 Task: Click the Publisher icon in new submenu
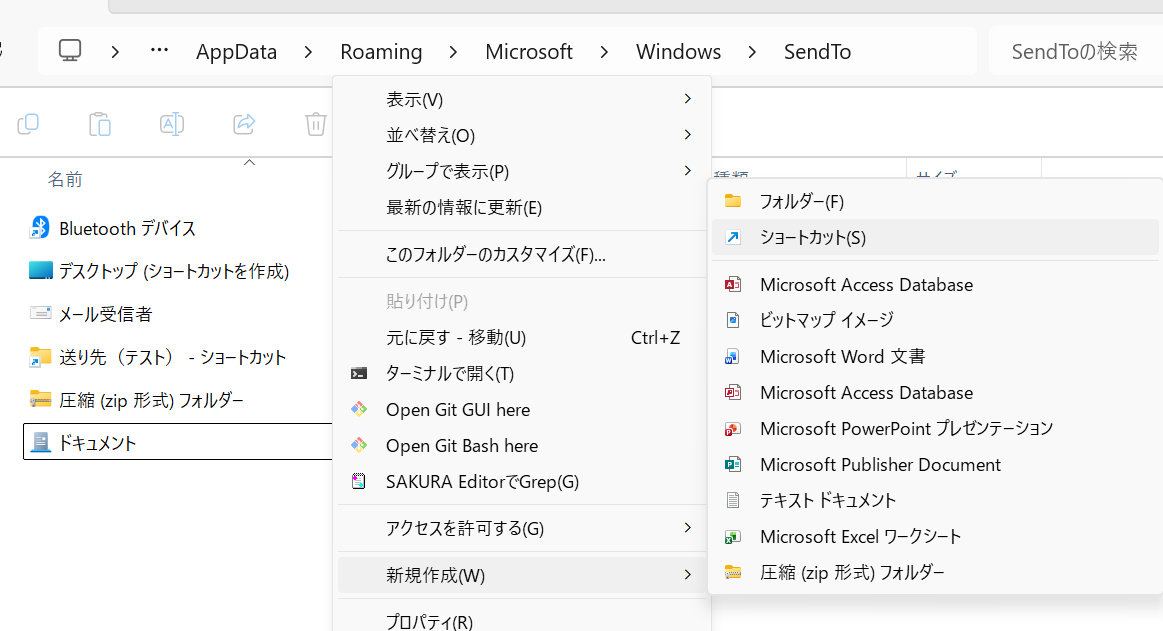click(733, 464)
